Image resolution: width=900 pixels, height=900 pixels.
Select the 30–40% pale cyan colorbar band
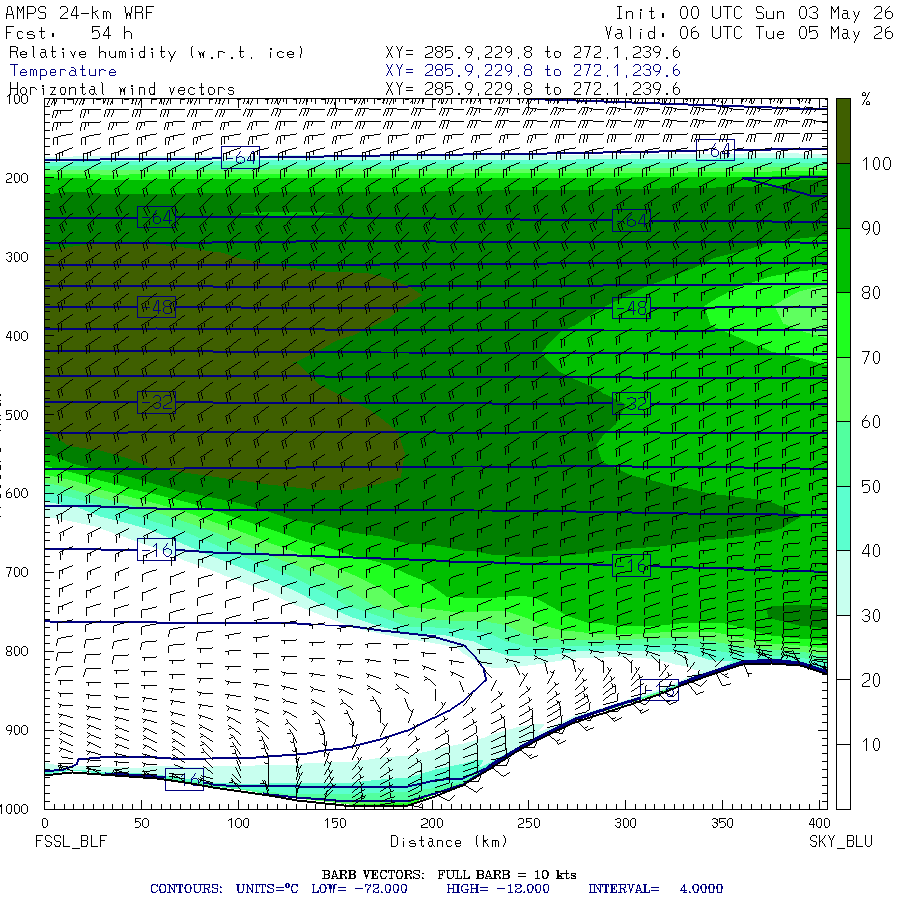[x=843, y=583]
